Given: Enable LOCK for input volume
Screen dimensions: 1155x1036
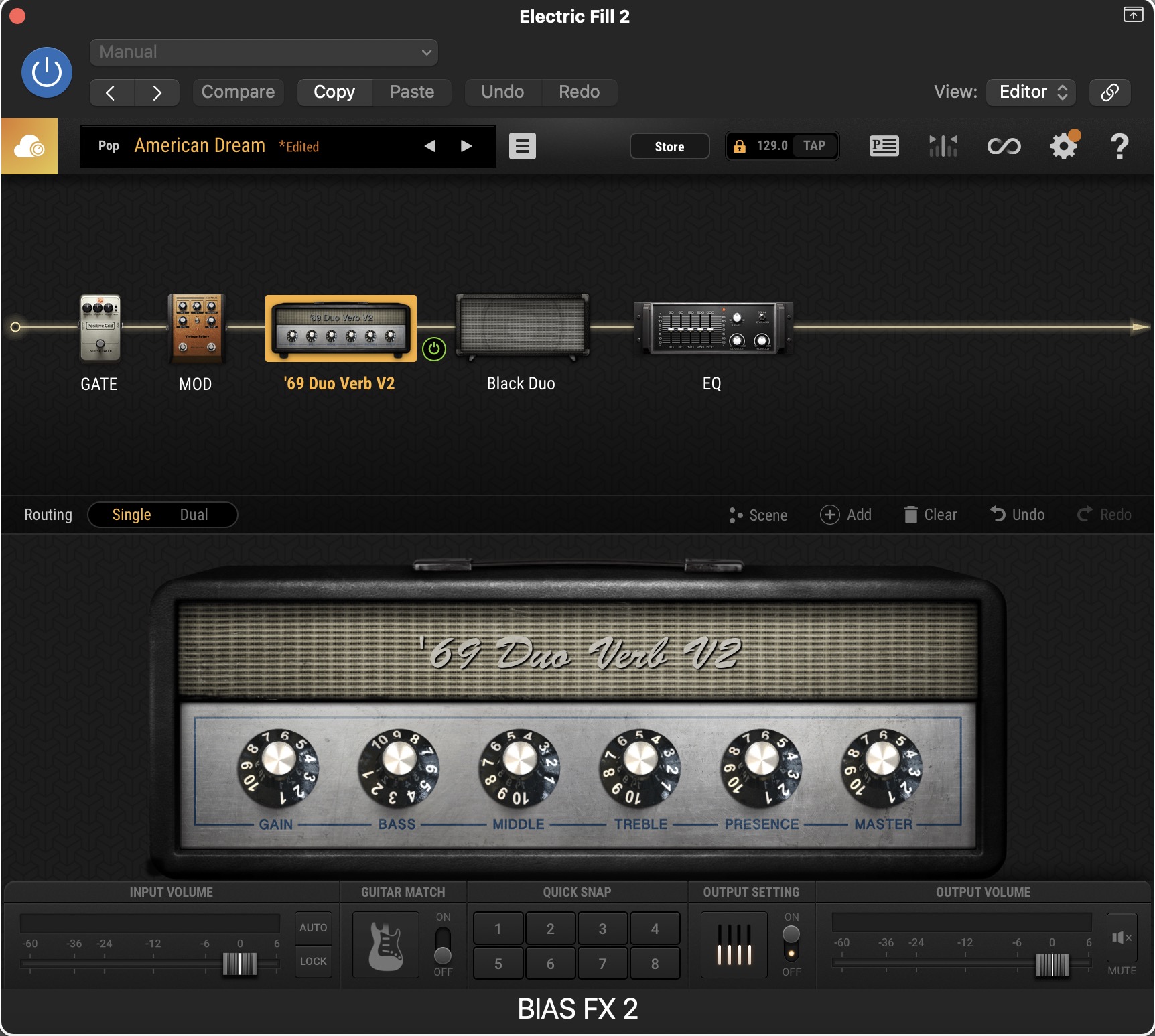Looking at the screenshot, I should (314, 961).
